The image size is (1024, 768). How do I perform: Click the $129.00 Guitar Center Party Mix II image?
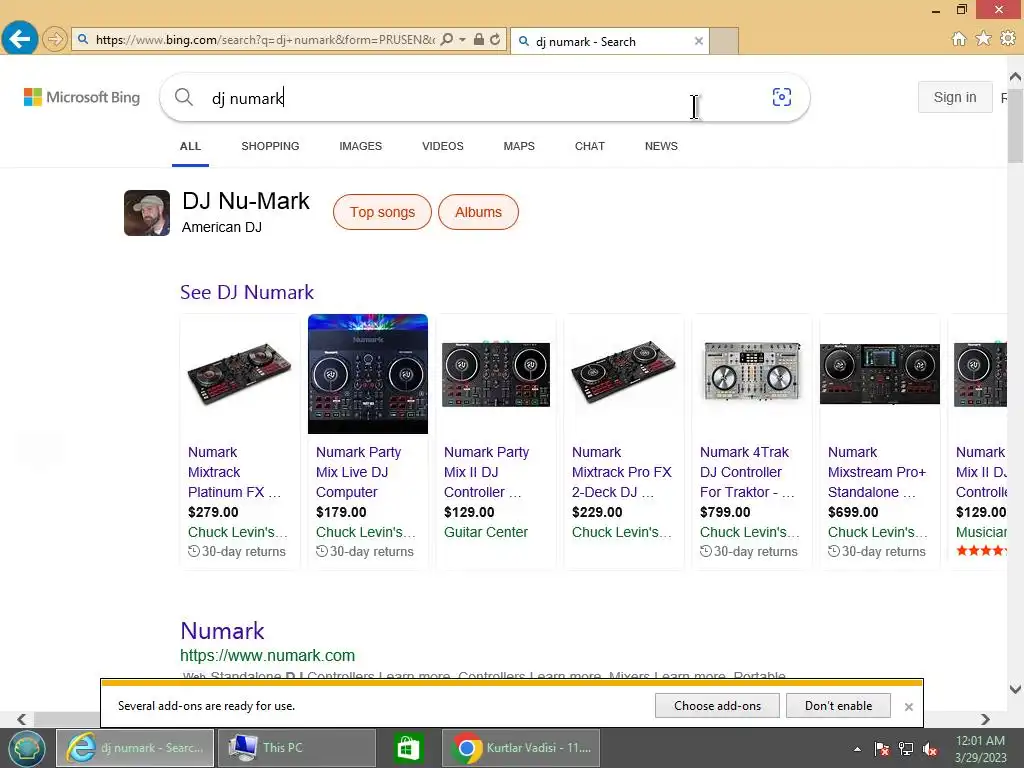496,374
